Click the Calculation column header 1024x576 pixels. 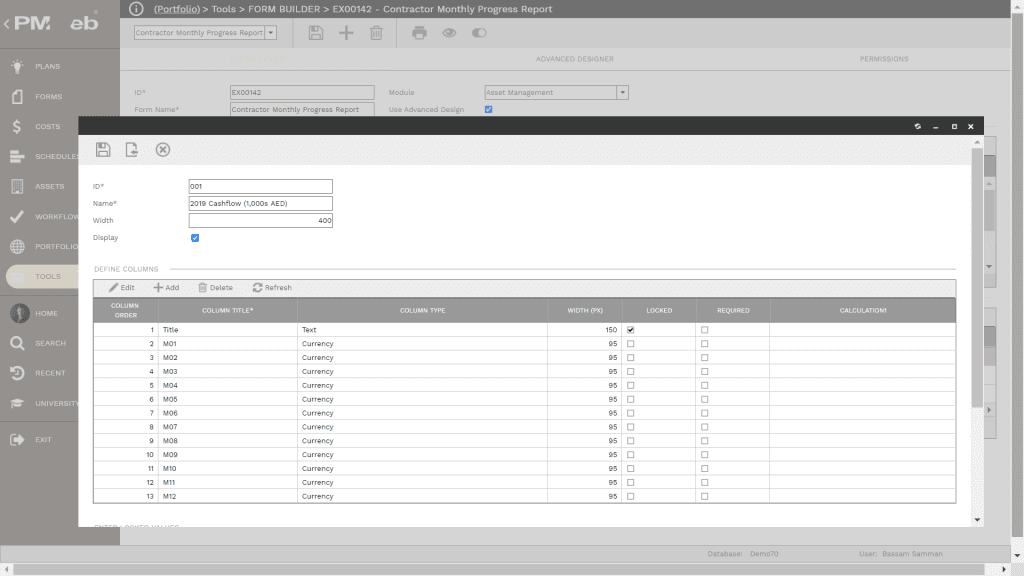tap(863, 310)
